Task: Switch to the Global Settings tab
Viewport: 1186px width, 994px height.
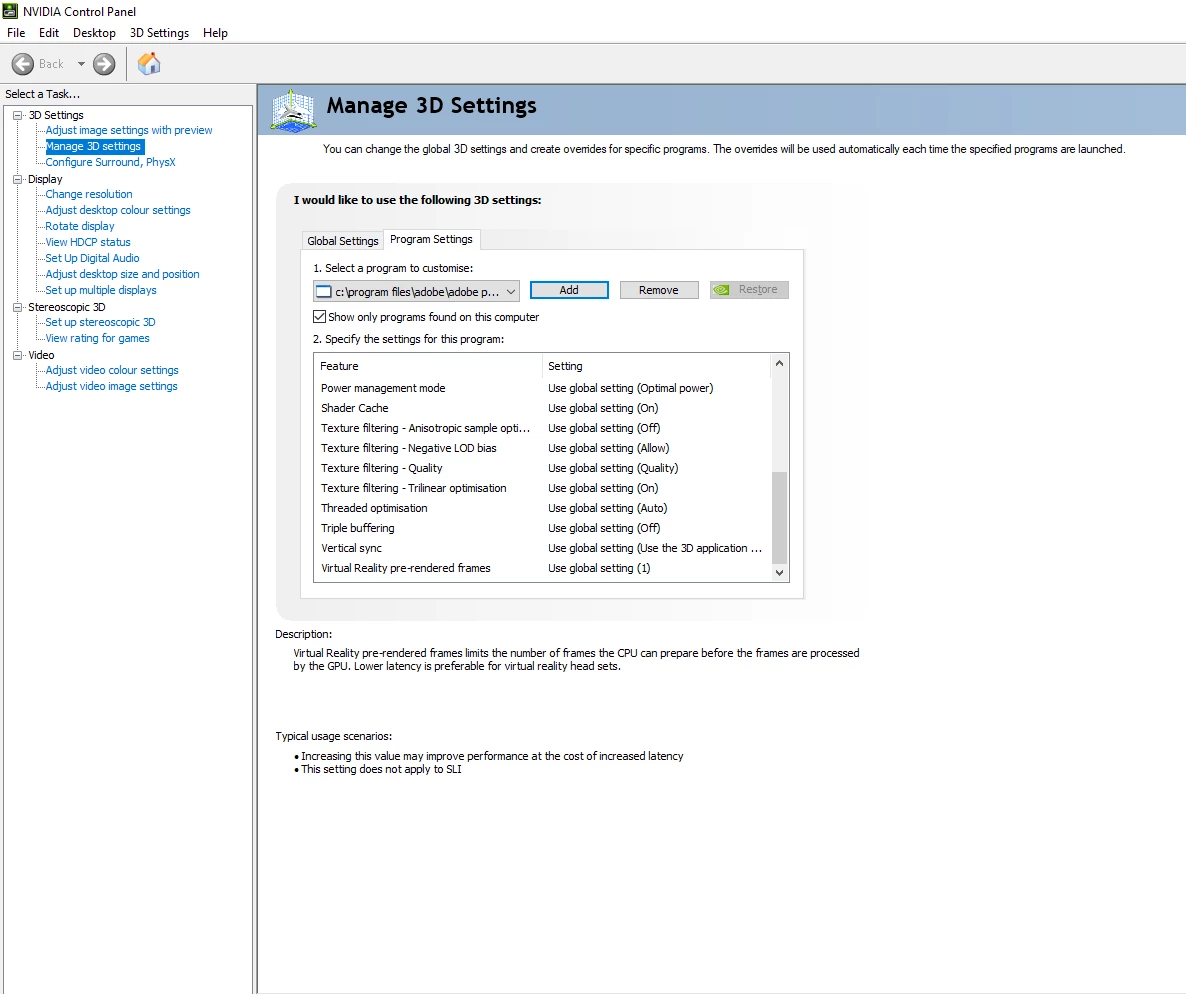Action: pyautogui.click(x=343, y=241)
